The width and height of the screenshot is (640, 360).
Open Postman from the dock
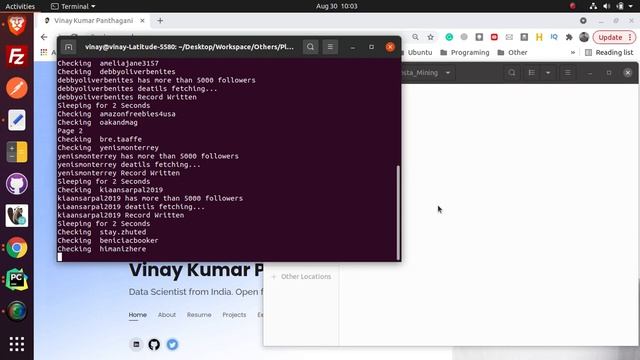coord(17,88)
